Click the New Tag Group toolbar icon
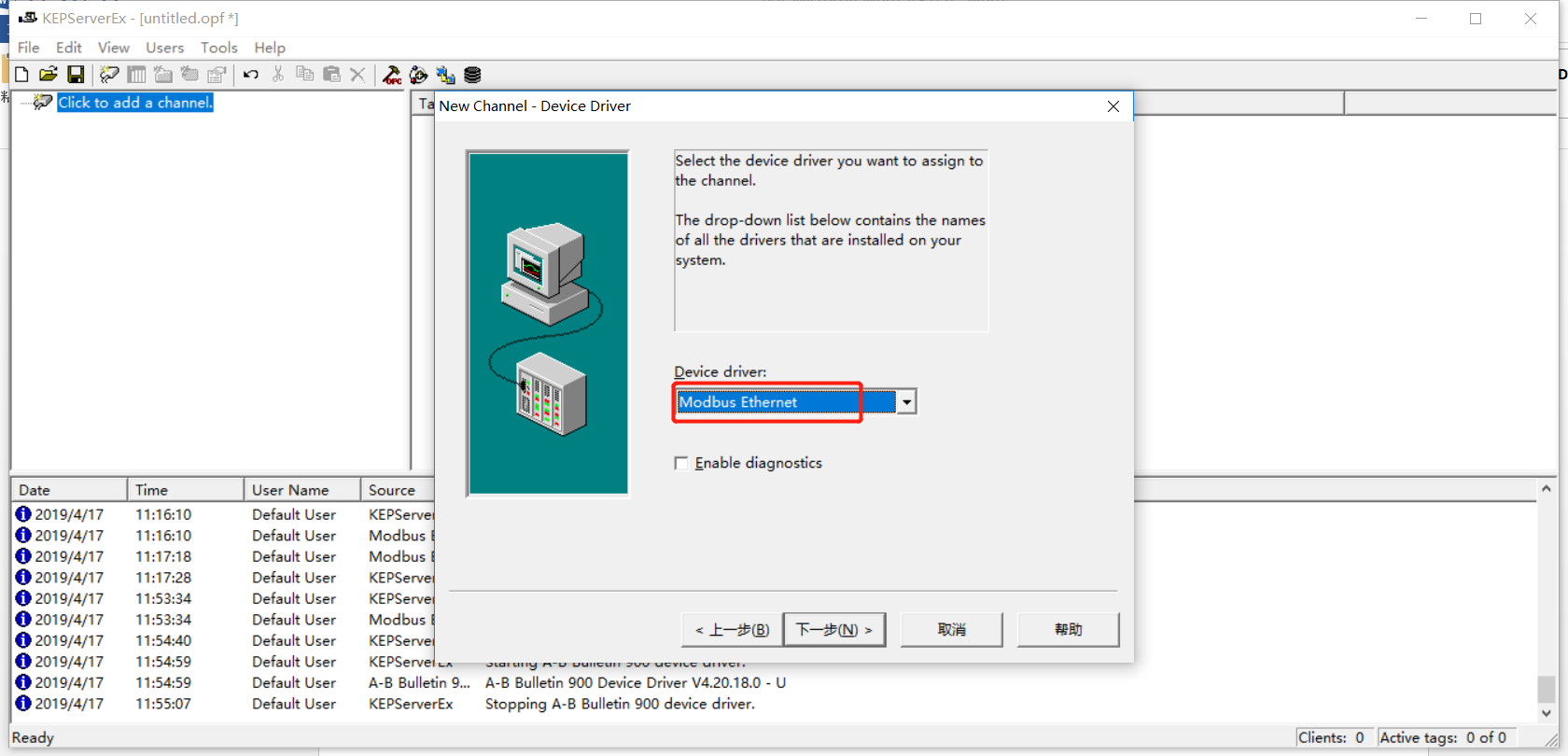This screenshot has width=1568, height=756. pyautogui.click(x=163, y=75)
